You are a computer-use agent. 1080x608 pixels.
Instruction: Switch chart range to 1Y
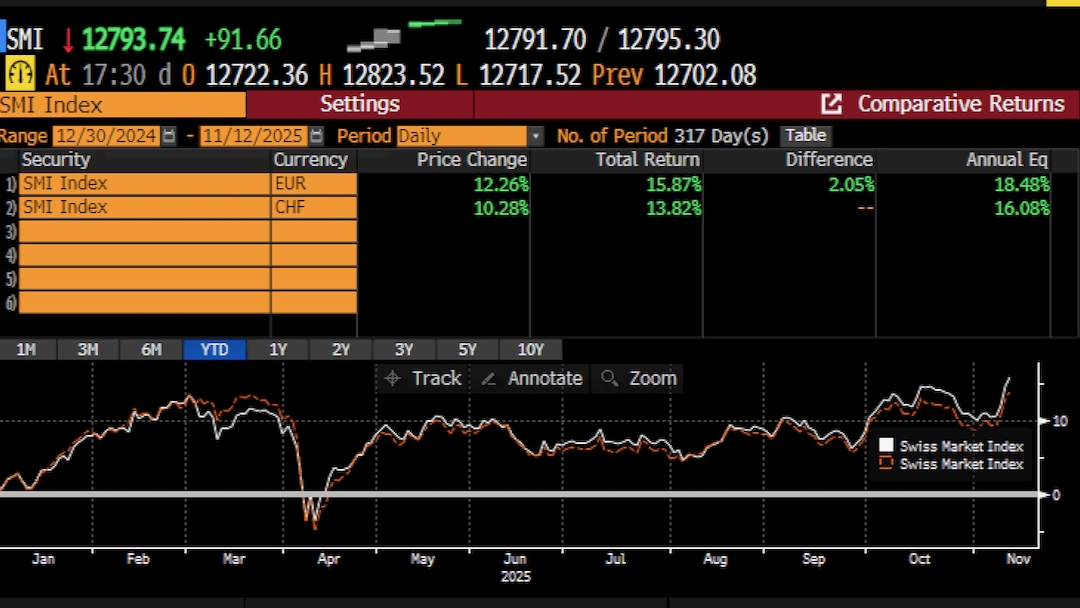[278, 349]
